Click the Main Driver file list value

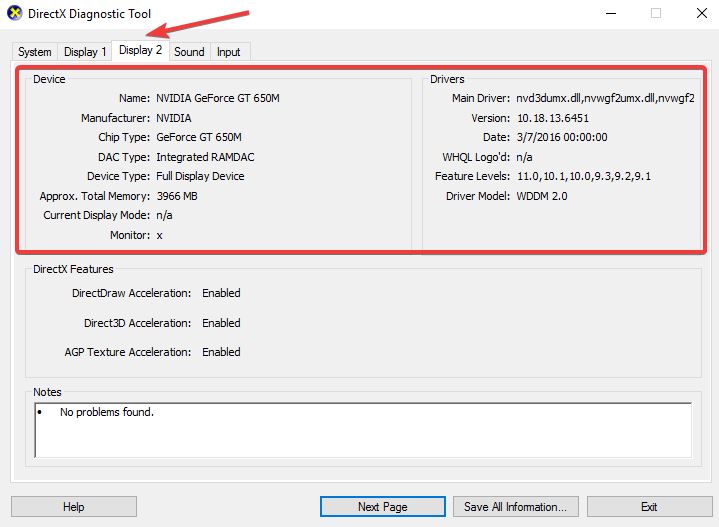(x=605, y=98)
